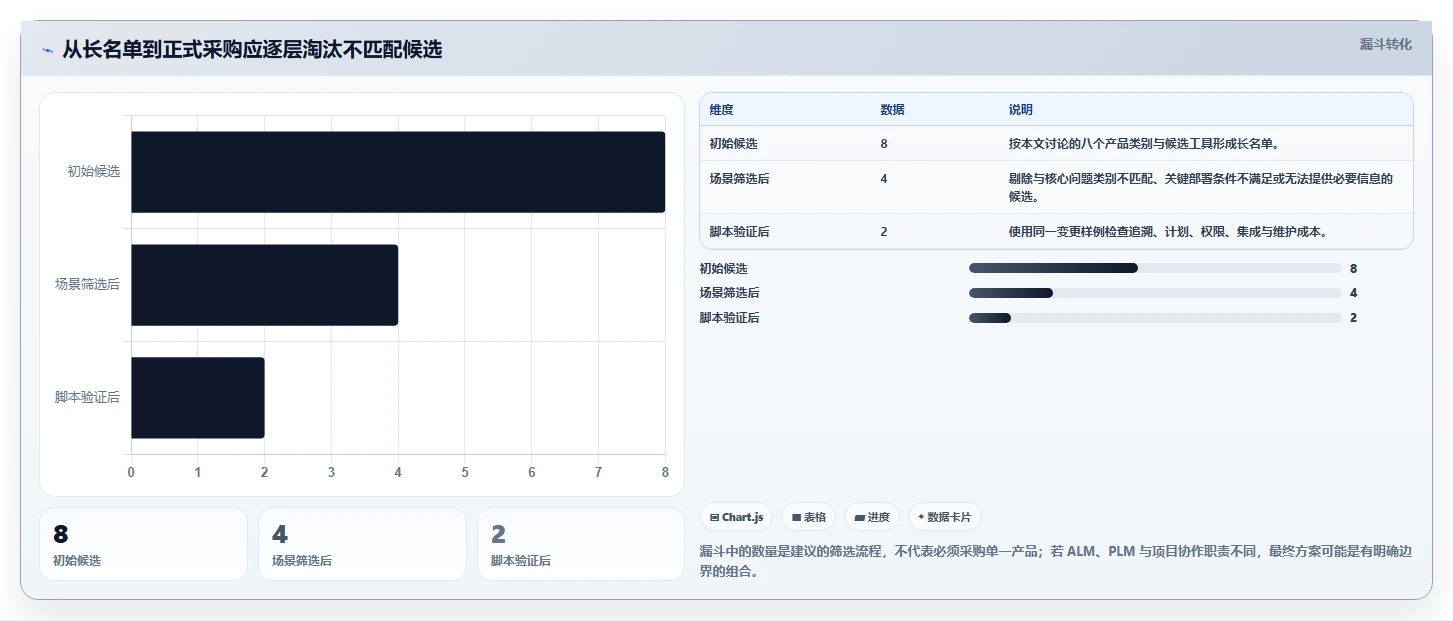Open the 脚本验证后 data card showing 2
Screen dimensions: 1453x621
point(581,544)
